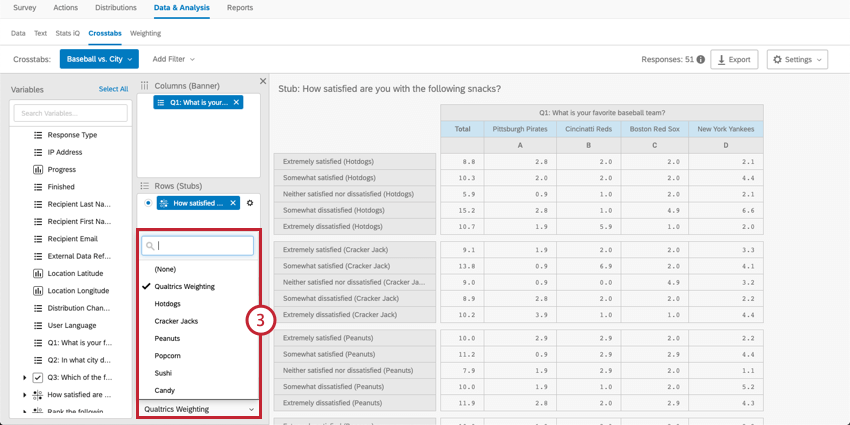Open the Baseball vs. City crosstab dropdown
This screenshot has height=425, width=850.
[x=99, y=59]
